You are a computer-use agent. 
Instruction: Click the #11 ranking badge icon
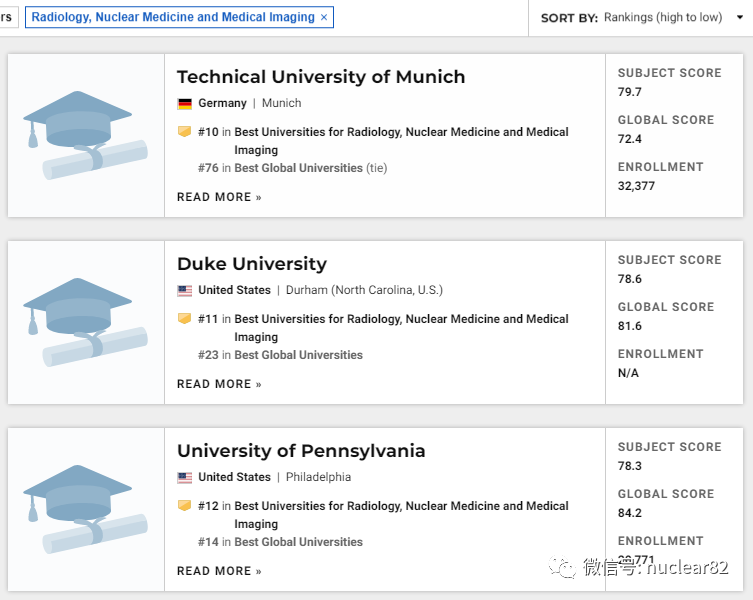point(184,319)
